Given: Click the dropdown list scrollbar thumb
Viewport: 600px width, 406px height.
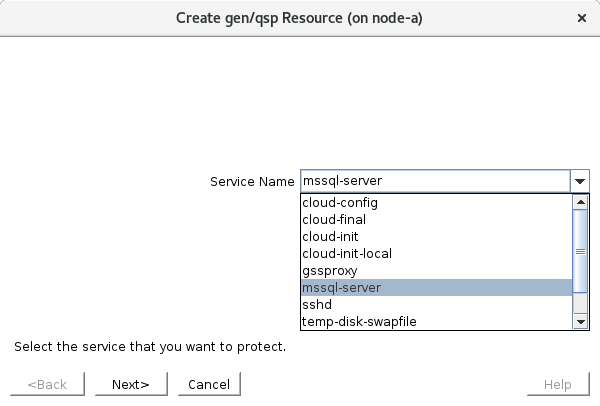Looking at the screenshot, I should pos(580,251).
